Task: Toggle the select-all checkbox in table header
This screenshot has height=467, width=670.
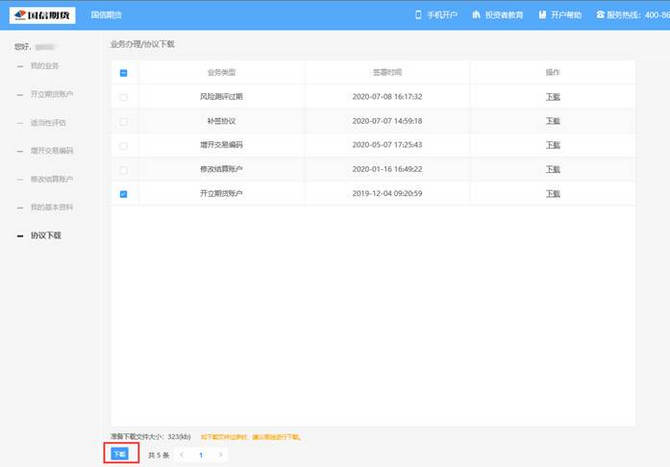Action: pos(124,73)
